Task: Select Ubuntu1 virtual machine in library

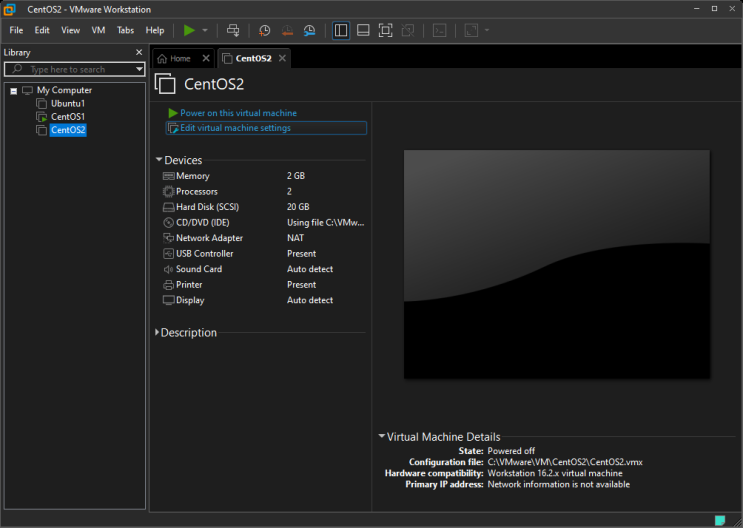Action: point(68,103)
